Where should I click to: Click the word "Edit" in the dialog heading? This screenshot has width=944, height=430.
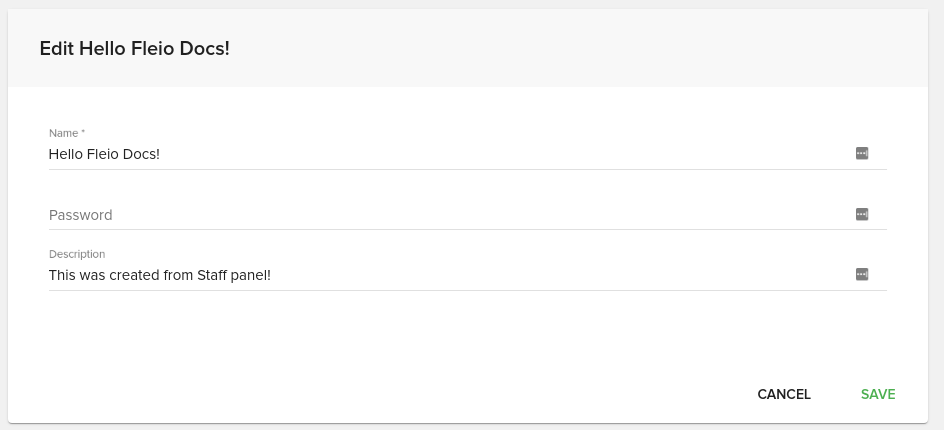pyautogui.click(x=56, y=48)
